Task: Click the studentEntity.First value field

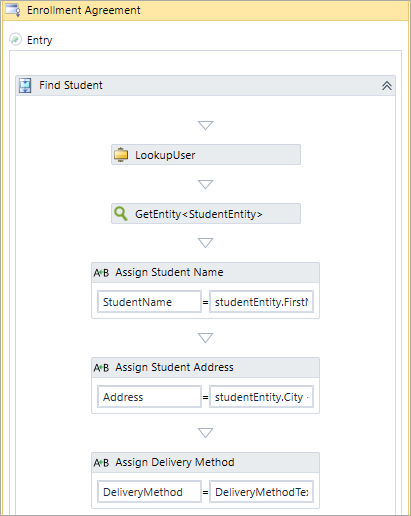Action: (x=261, y=302)
